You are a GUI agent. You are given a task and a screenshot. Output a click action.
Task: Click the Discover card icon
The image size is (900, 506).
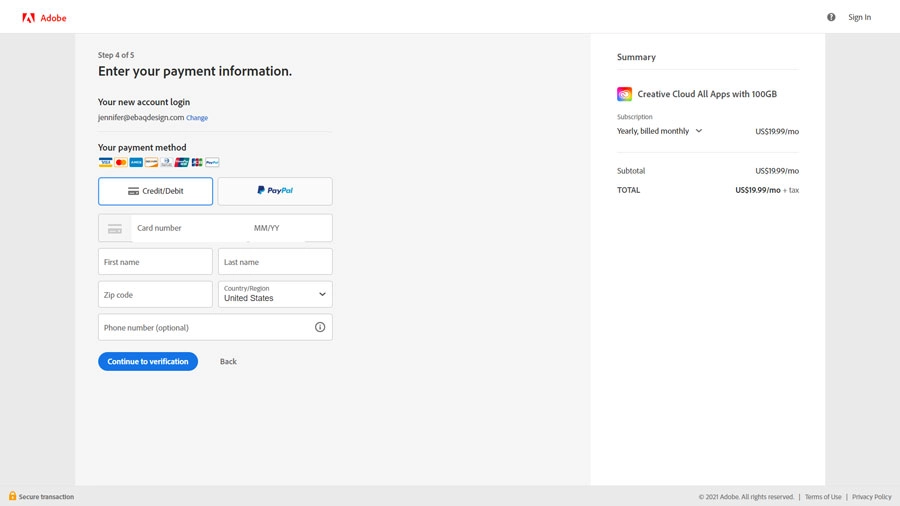coord(151,162)
